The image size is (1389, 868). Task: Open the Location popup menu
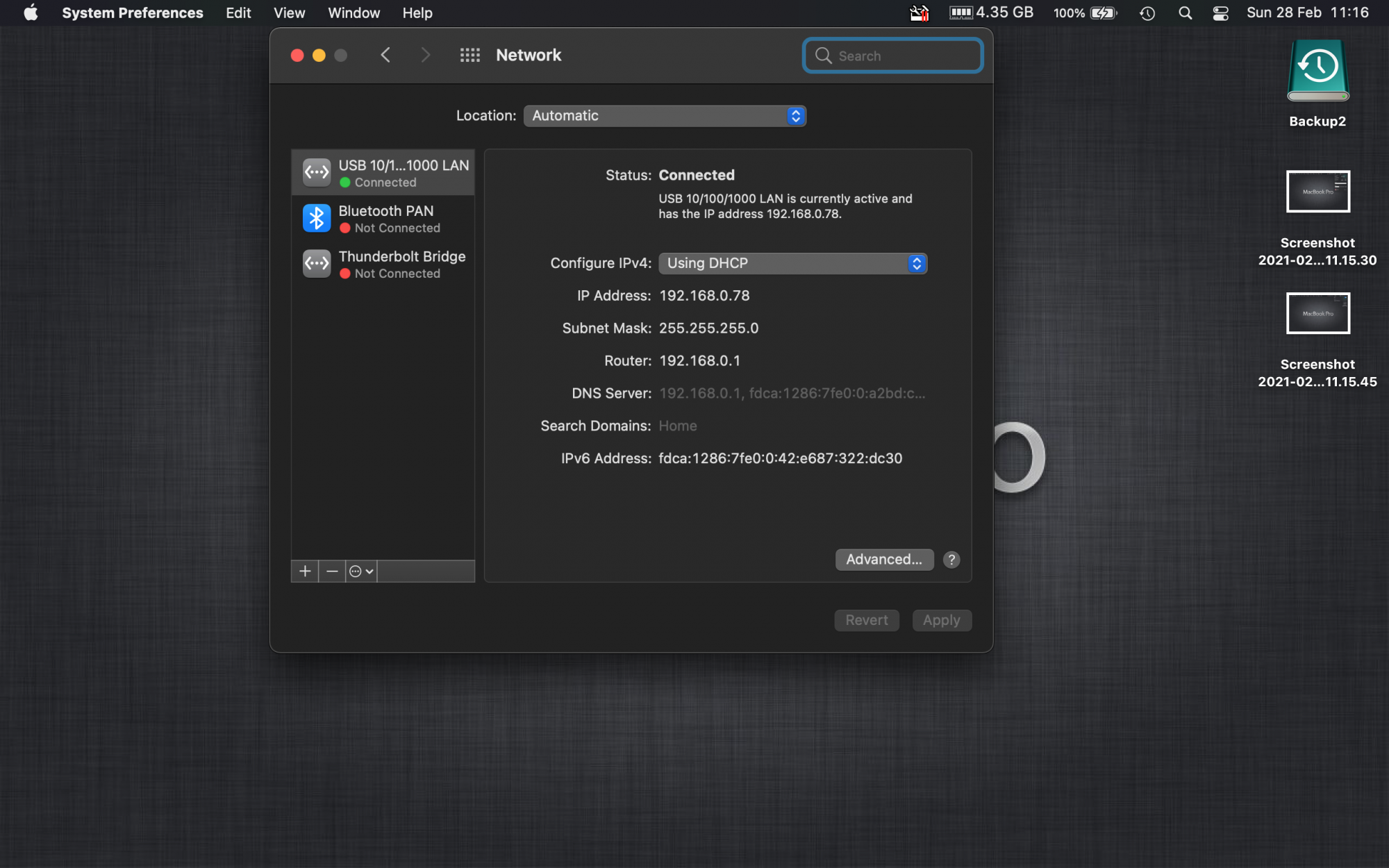tap(665, 116)
